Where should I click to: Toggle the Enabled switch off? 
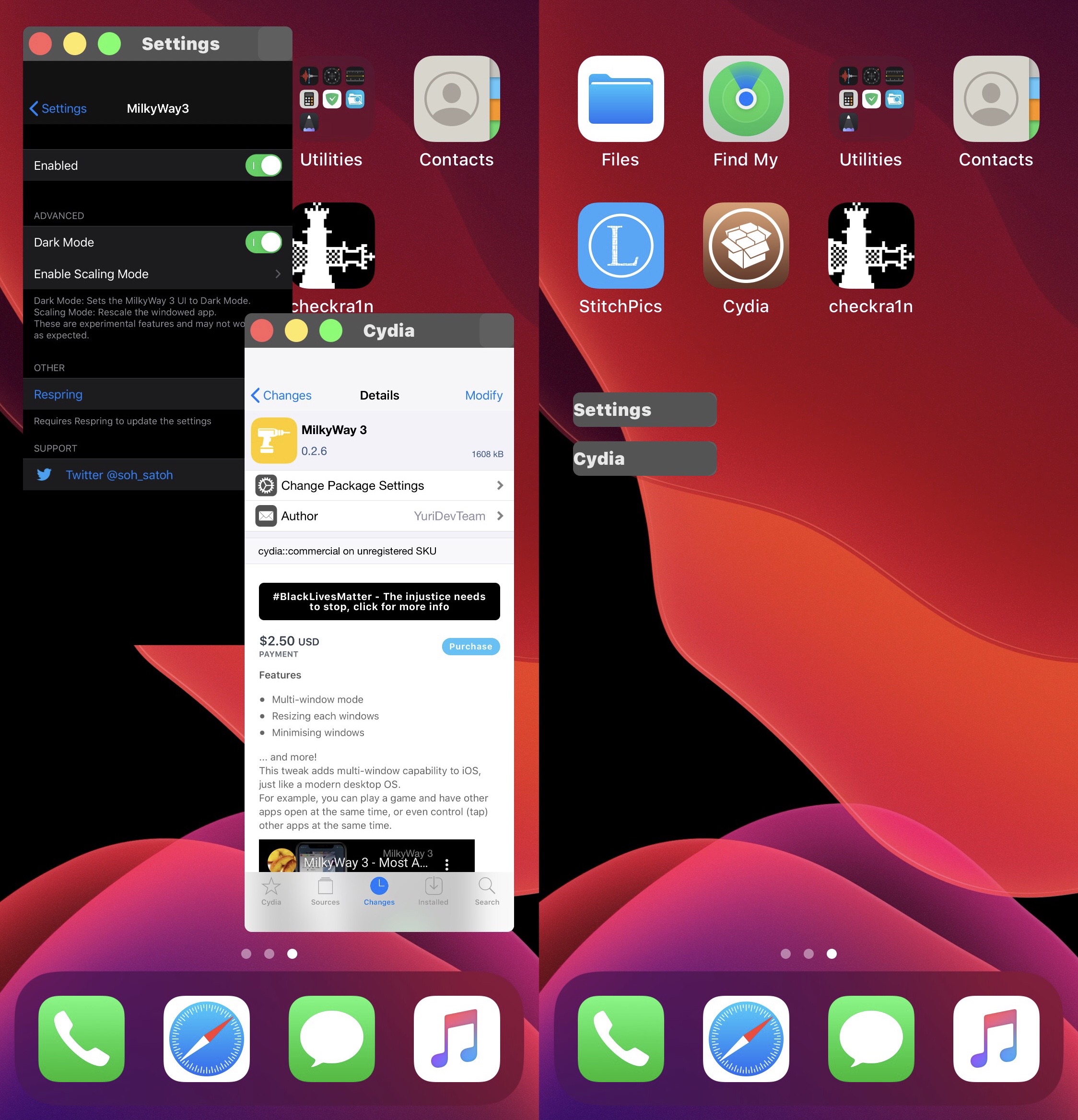263,165
